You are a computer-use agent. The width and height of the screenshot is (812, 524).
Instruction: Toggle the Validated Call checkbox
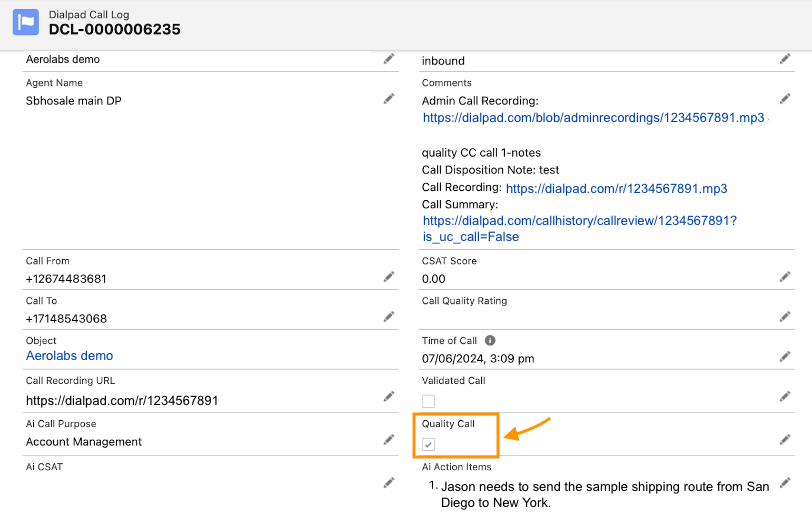(428, 401)
